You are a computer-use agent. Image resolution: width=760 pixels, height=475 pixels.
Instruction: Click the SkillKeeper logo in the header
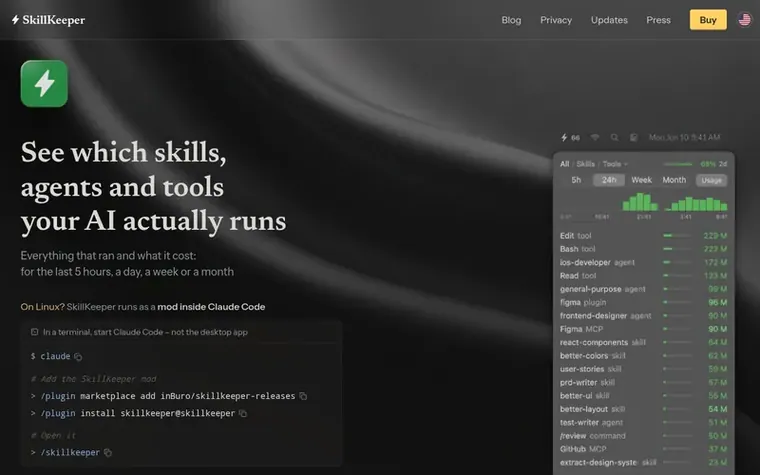(48, 20)
